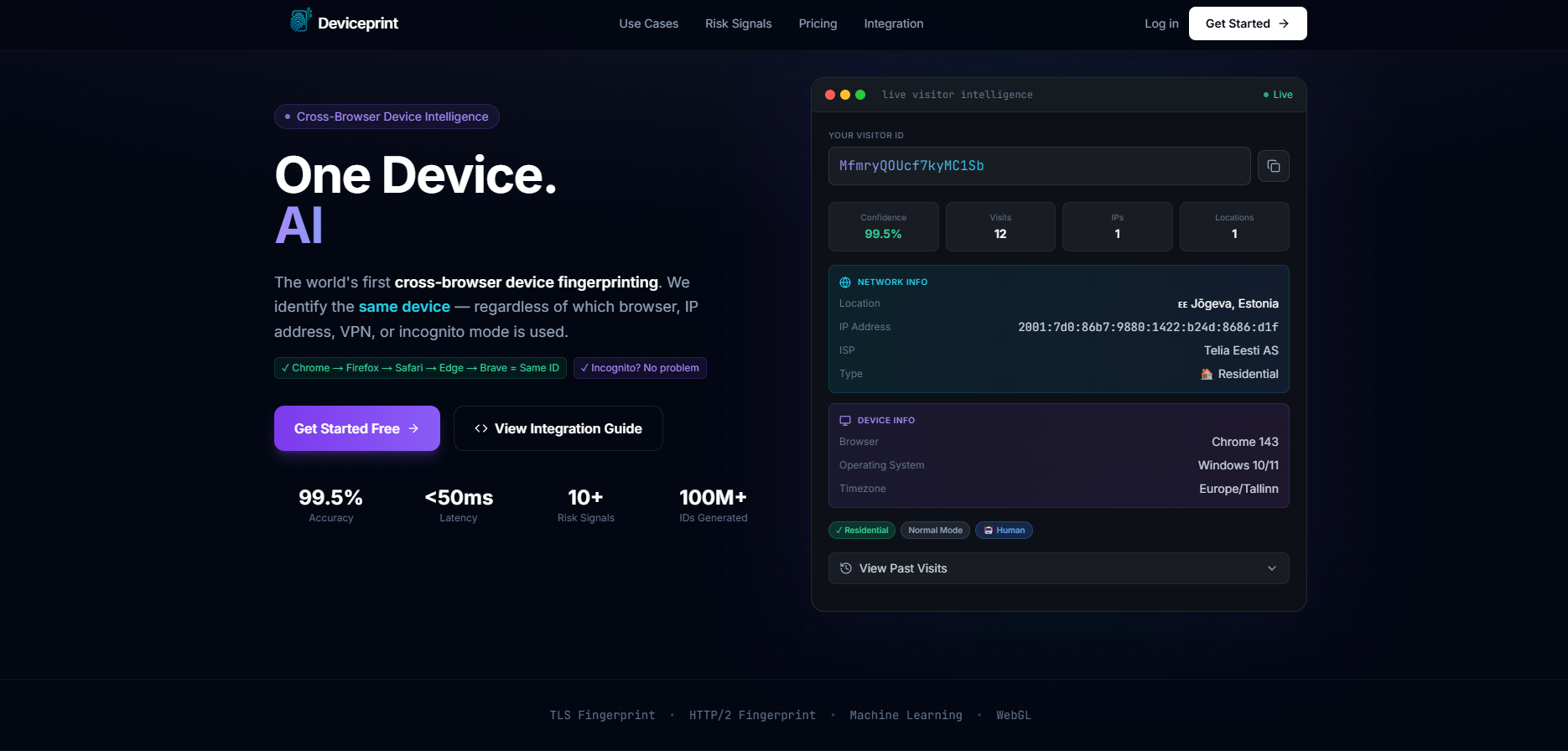Click the monitor icon beside Device Info
Image resolution: width=1568 pixels, height=751 pixels.
(845, 421)
